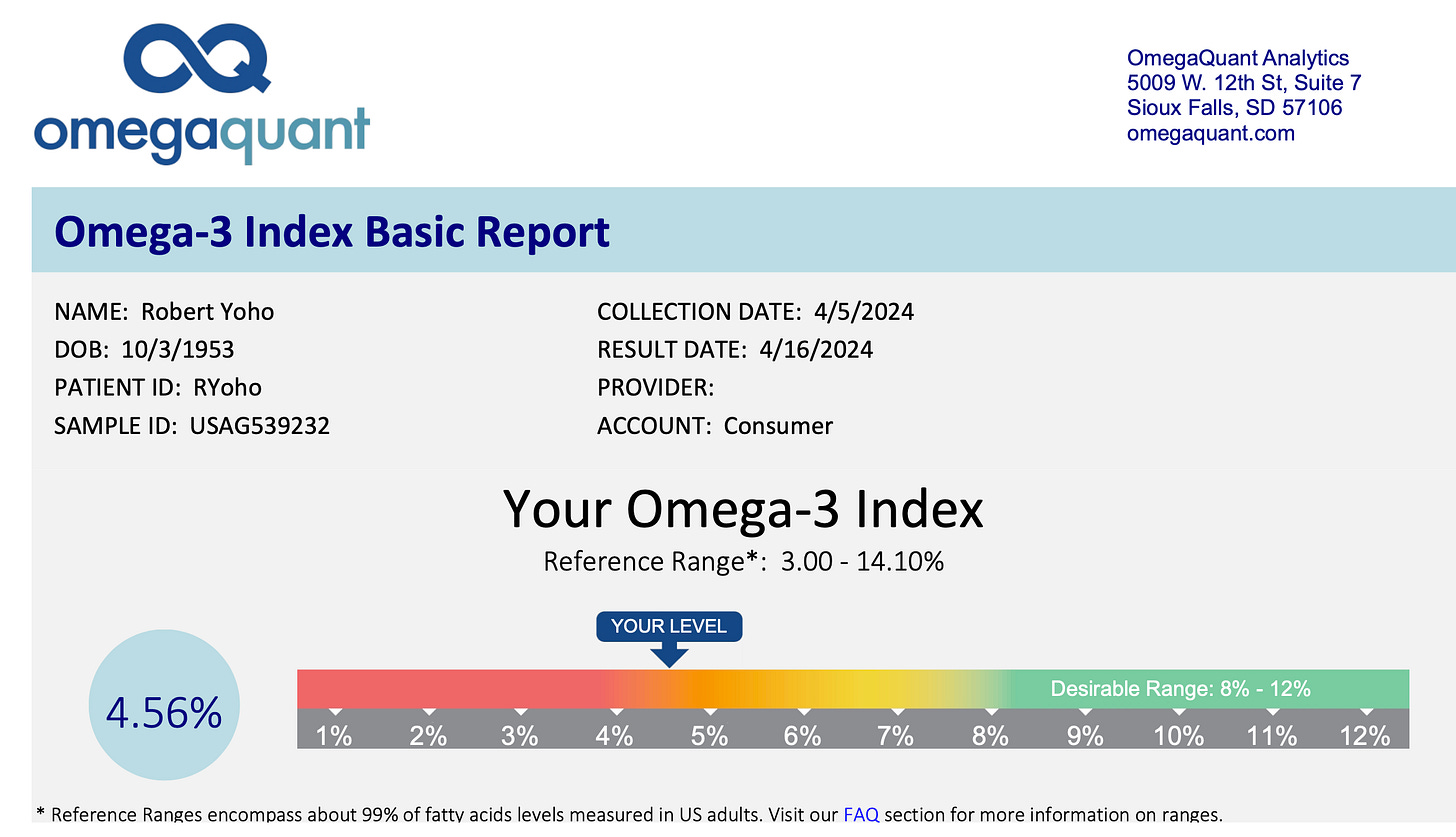
Task: Click the YOUR LEVEL marker label
Action: pyautogui.click(x=669, y=626)
